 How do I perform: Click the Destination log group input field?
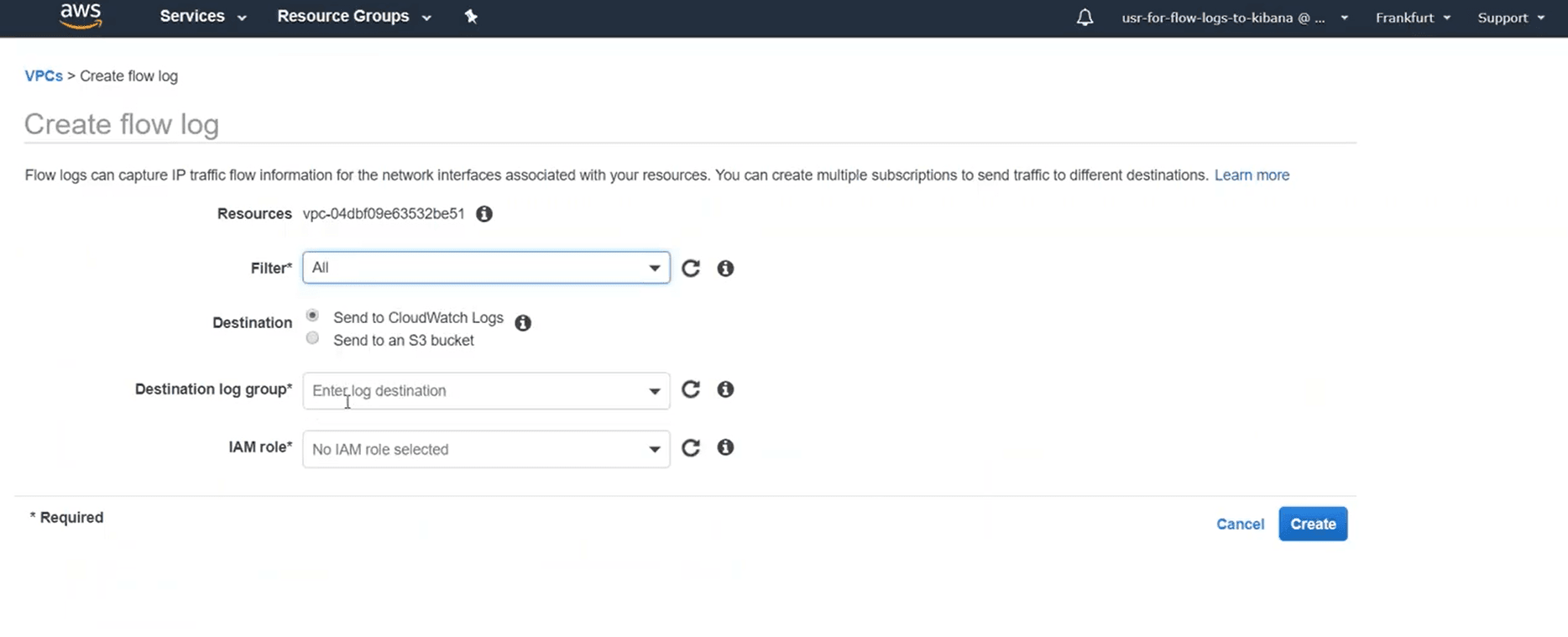click(x=474, y=391)
